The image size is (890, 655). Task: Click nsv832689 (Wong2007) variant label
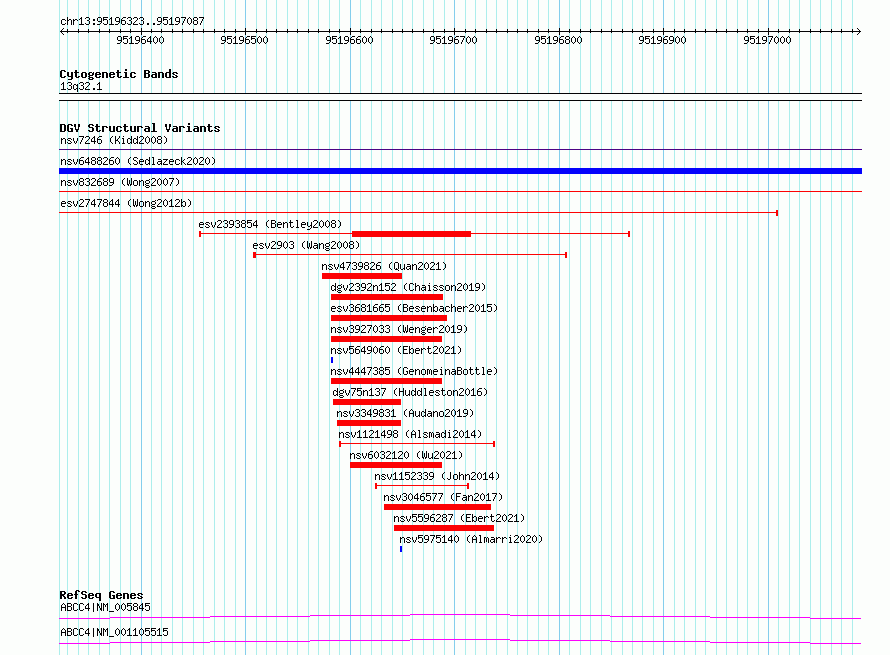pyautogui.click(x=120, y=182)
